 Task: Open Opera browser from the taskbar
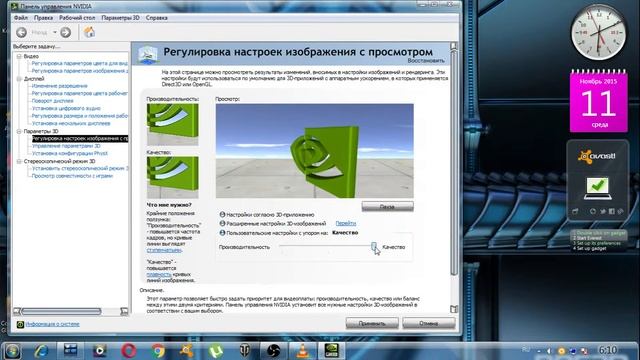pos(129,351)
